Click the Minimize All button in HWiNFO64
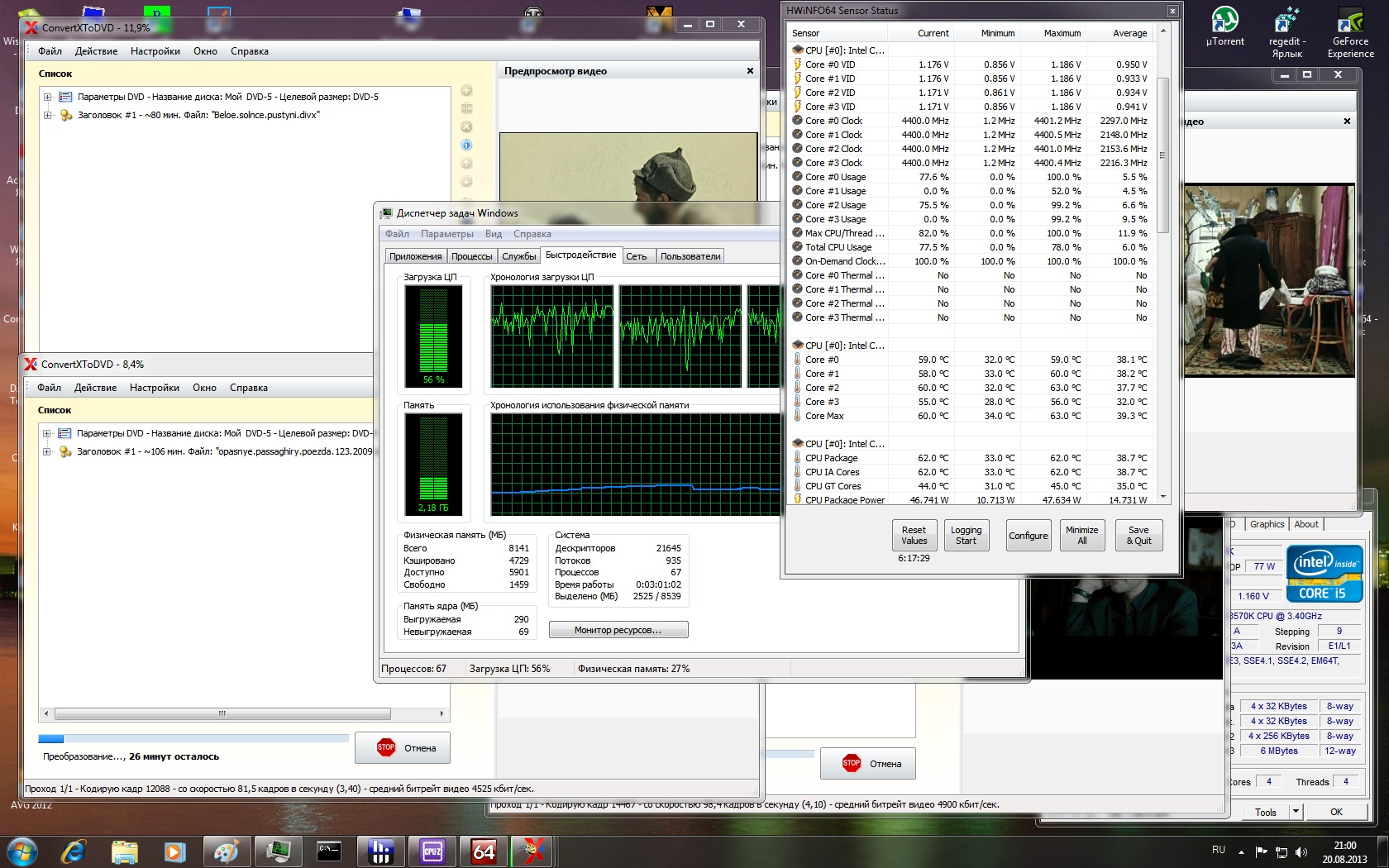 1081,536
